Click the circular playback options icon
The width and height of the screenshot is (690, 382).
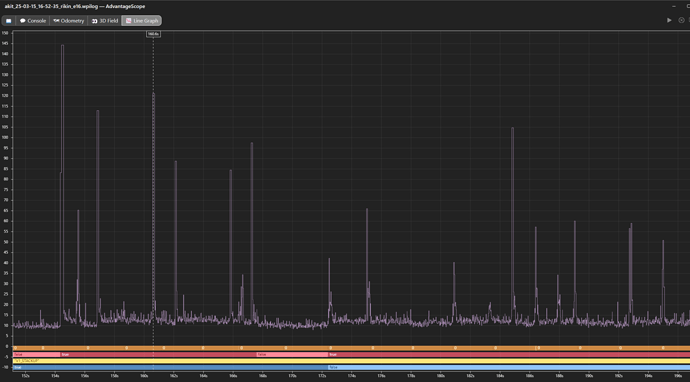point(682,20)
